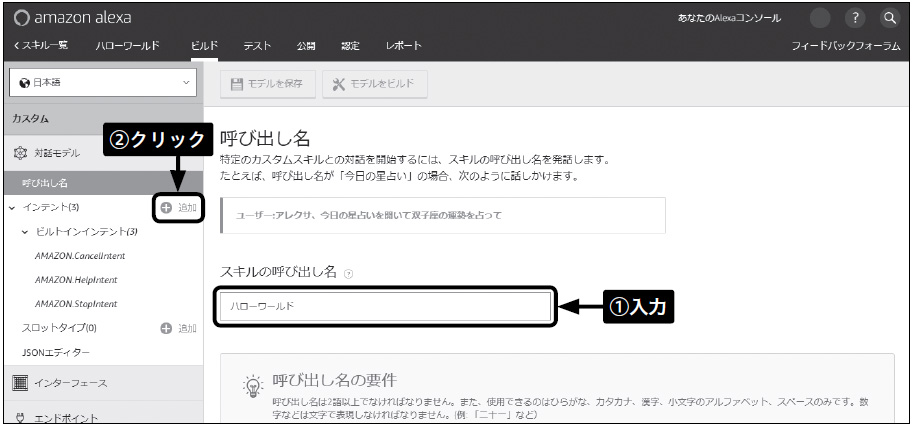Click the amazon alexa logo
The height and width of the screenshot is (427, 912).
tap(73, 18)
